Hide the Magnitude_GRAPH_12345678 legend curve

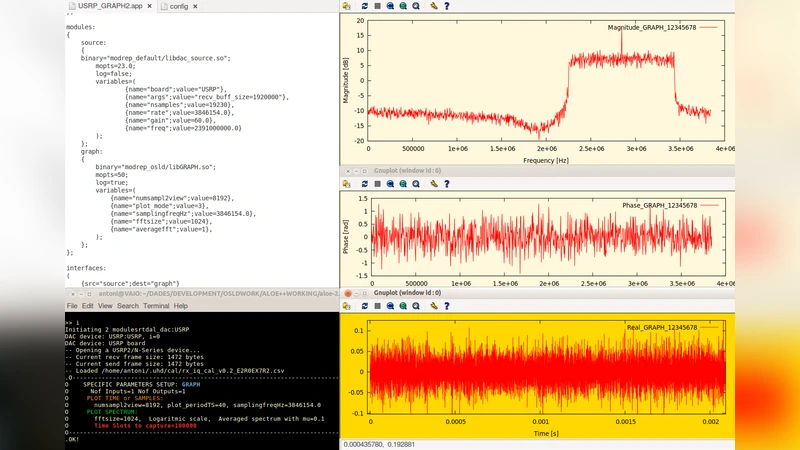tap(650, 27)
